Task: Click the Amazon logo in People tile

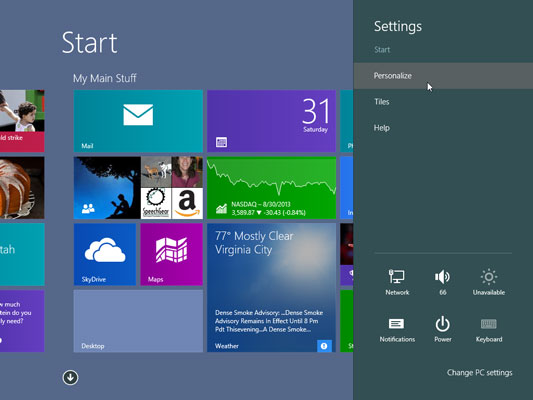Action: click(187, 203)
